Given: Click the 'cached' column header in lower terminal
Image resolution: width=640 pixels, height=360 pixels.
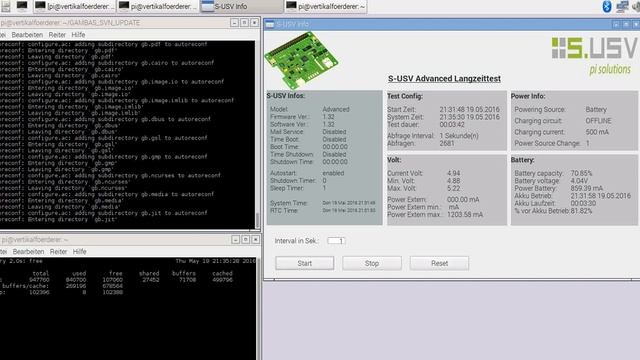Looking at the screenshot, I should [222, 273].
